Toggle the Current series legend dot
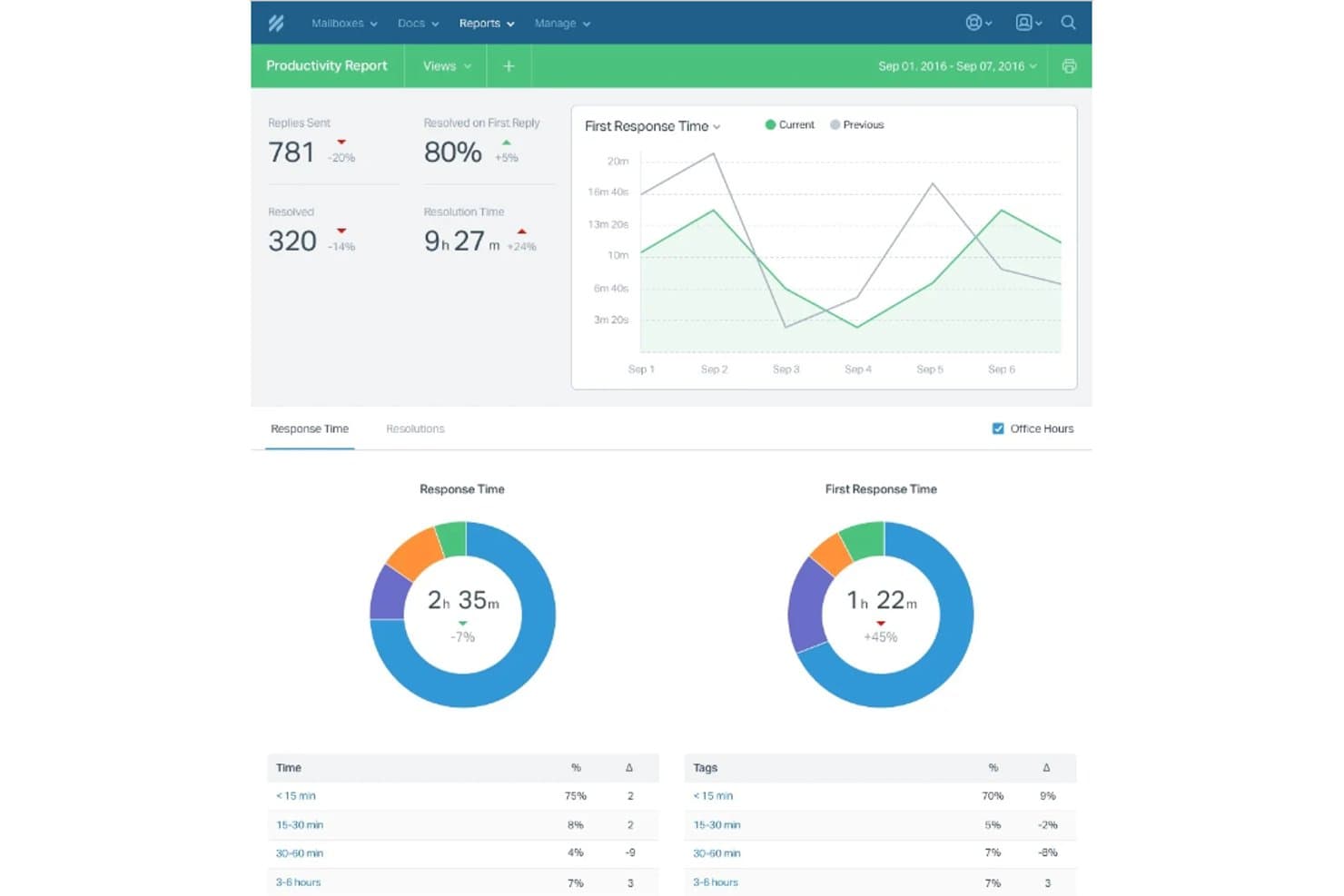Viewport: 1344px width, 896px height. coord(770,124)
